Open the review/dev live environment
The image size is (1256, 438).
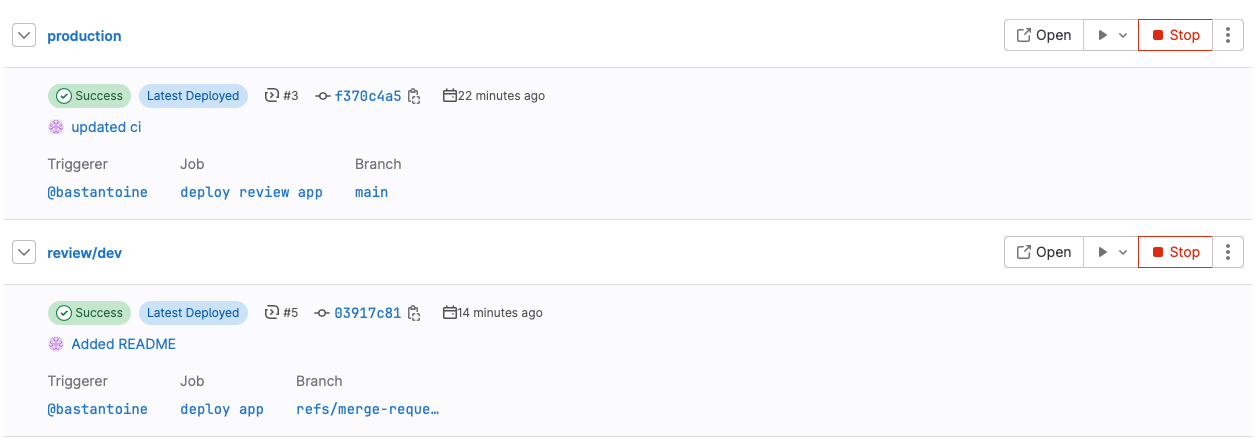coord(1044,252)
